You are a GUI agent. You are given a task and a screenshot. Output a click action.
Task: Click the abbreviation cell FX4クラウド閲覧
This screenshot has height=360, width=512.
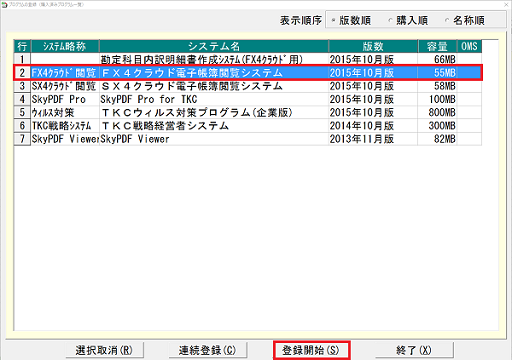[65, 73]
